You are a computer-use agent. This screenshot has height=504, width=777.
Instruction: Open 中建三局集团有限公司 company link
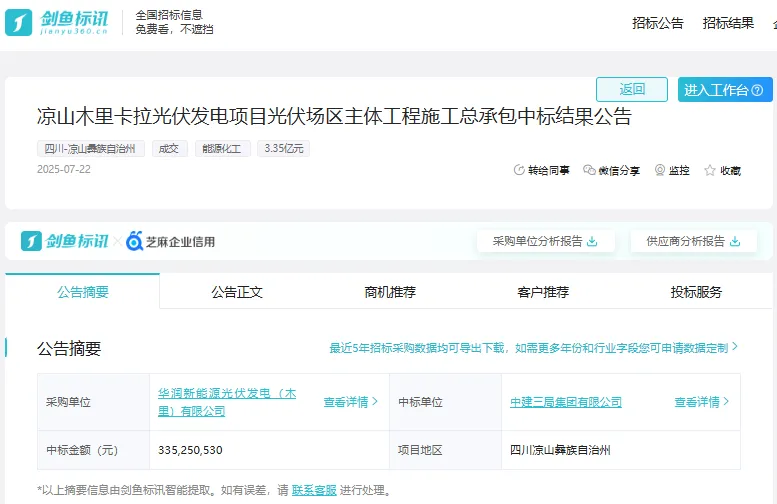pos(566,402)
